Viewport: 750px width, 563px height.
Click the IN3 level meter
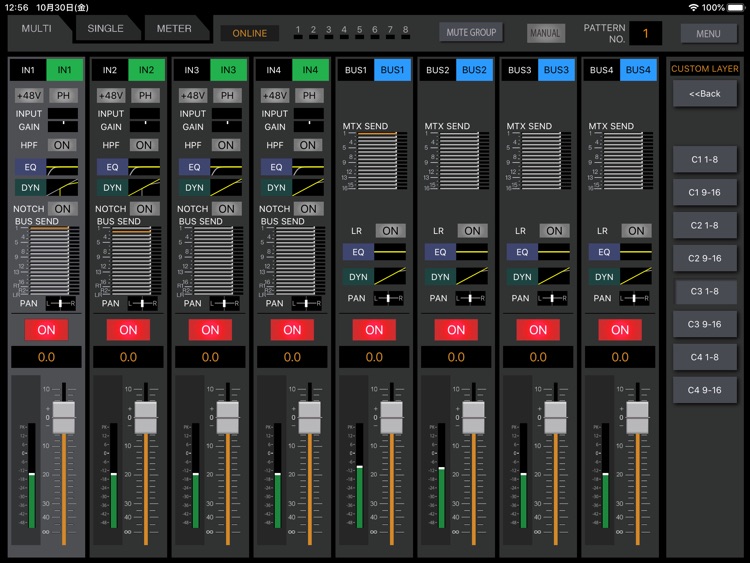[x=196, y=475]
